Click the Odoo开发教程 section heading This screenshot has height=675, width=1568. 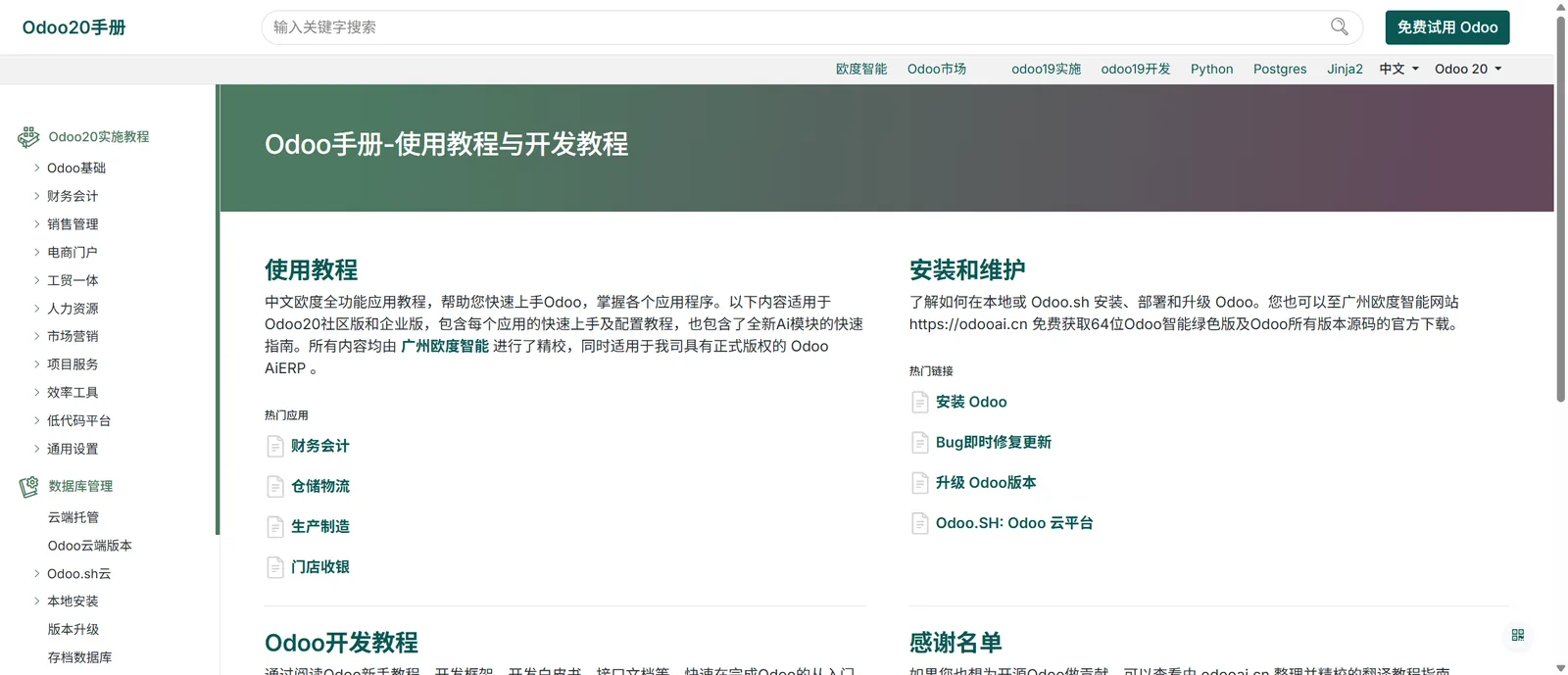(x=341, y=643)
